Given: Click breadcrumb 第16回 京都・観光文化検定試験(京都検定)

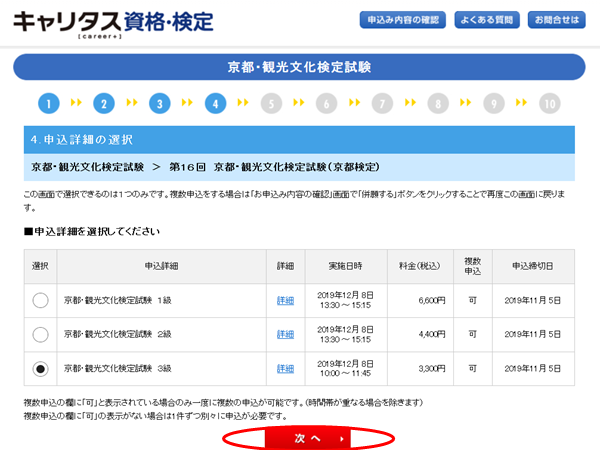Looking at the screenshot, I should (x=274, y=167).
